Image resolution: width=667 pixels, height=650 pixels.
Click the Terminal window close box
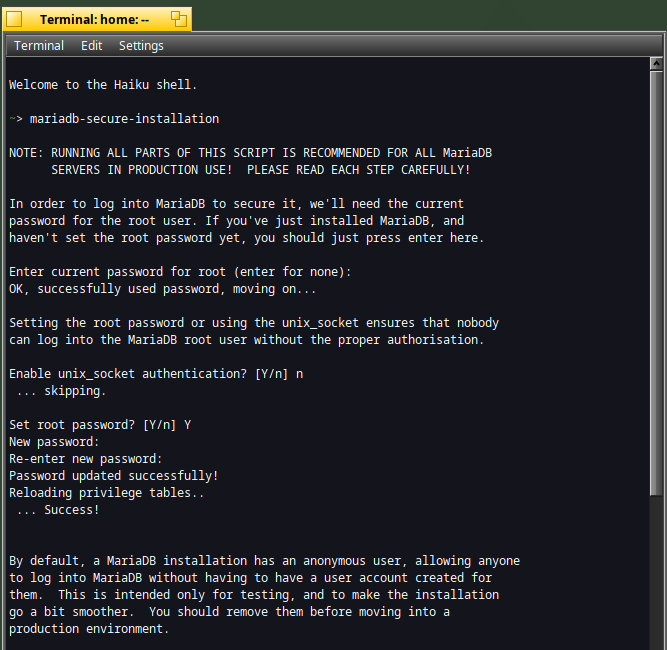pos(14,19)
